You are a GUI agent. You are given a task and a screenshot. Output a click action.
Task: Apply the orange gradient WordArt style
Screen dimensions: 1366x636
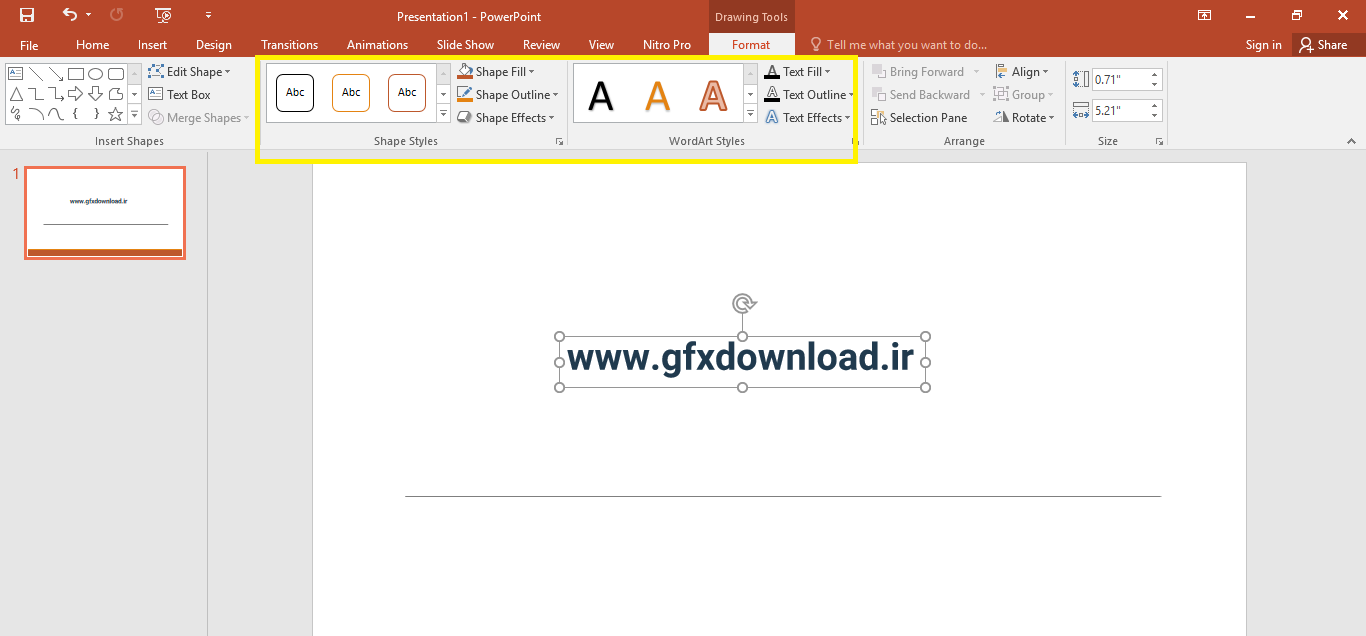pos(657,95)
